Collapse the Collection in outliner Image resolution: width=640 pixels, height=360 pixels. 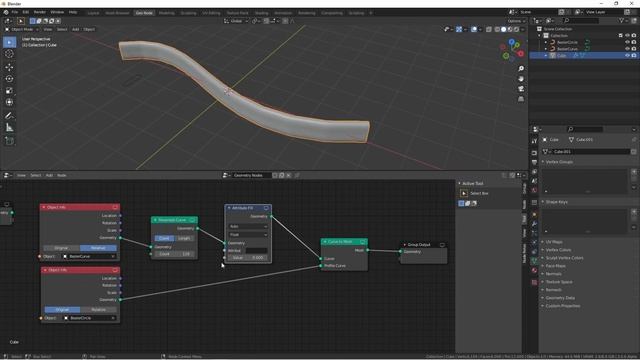coord(540,36)
